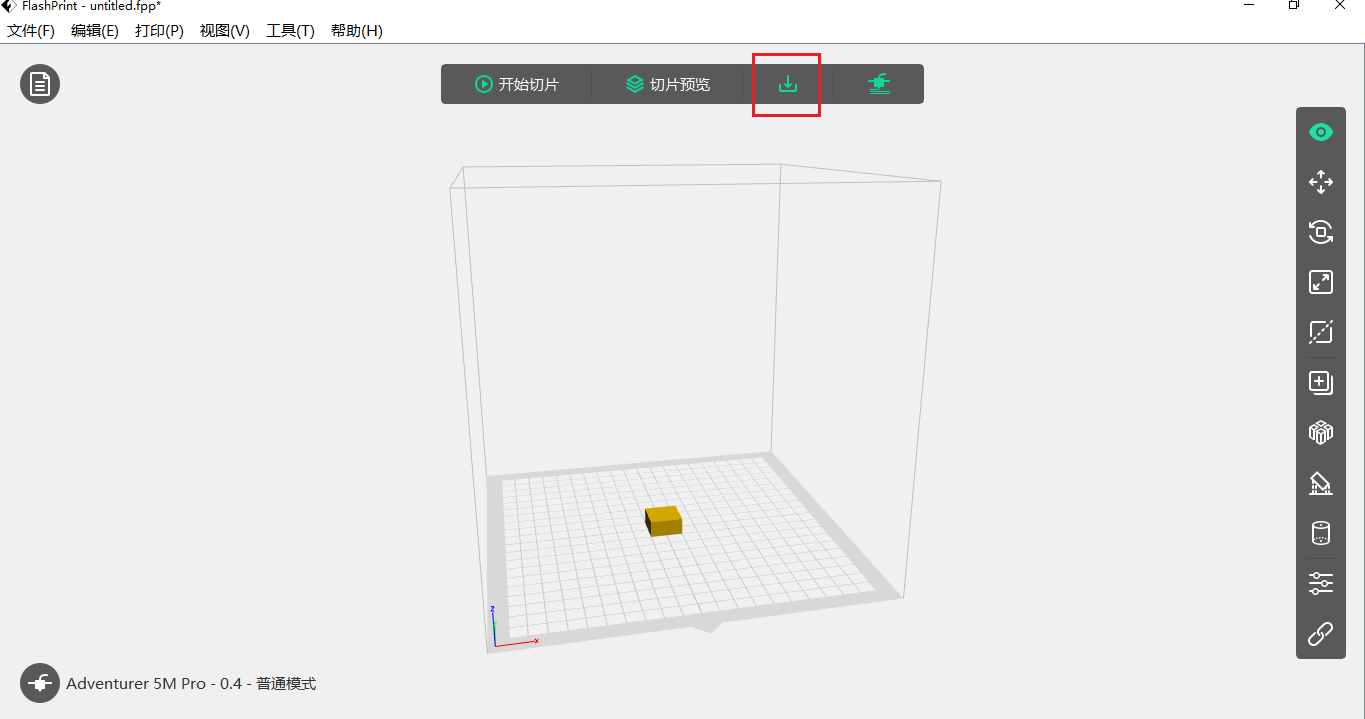Image resolution: width=1365 pixels, height=719 pixels.
Task: Select the Move arrows tool
Action: (x=1321, y=182)
